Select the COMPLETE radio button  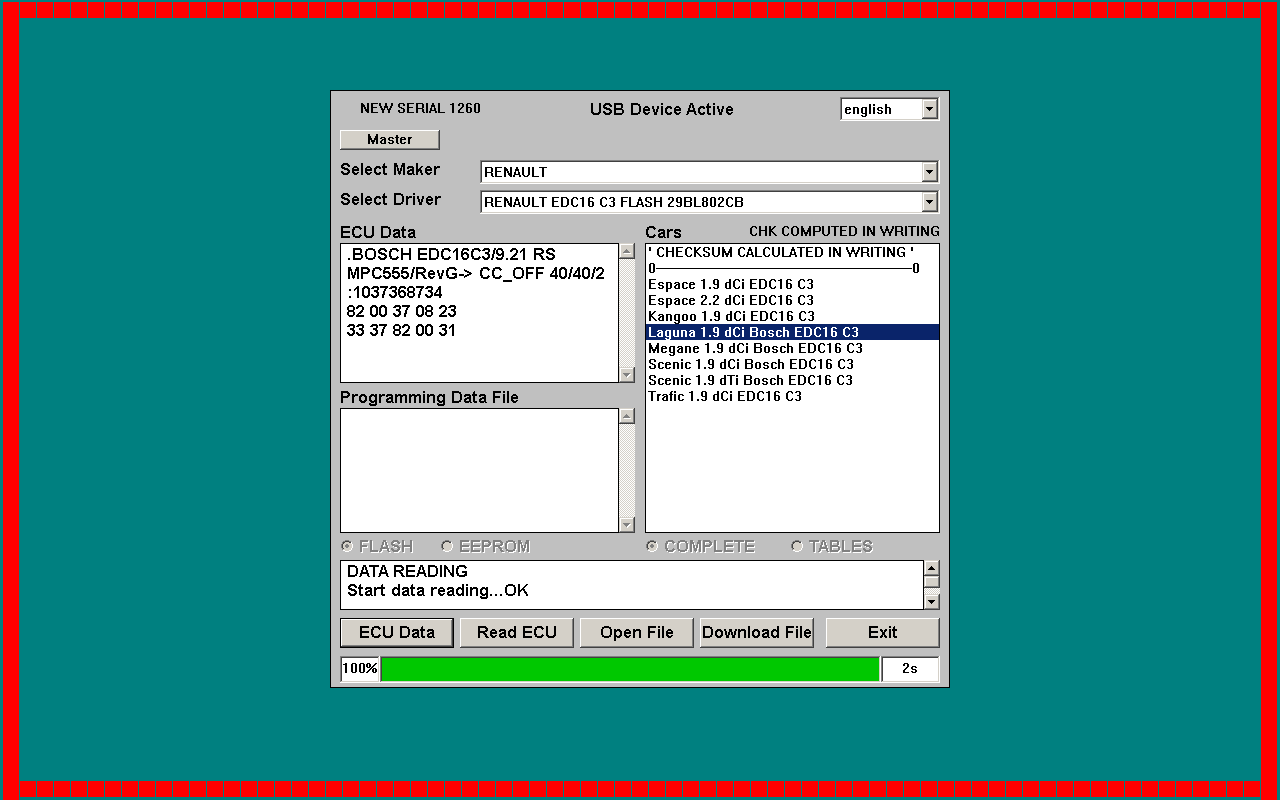[652, 546]
